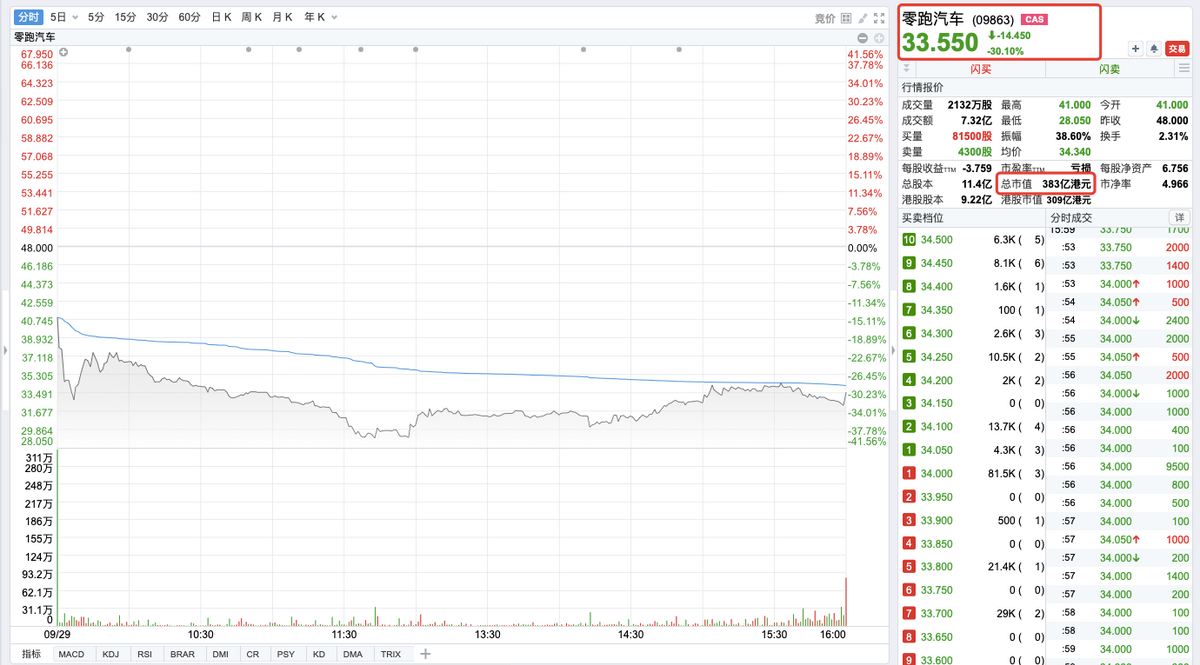Click sell level 5 marker at 33.800
The width and height of the screenshot is (1200, 665).
[x=909, y=566]
